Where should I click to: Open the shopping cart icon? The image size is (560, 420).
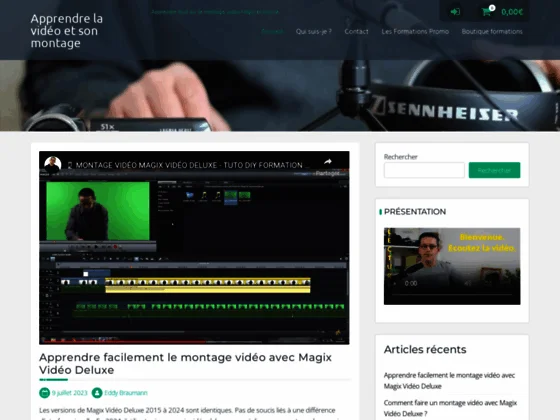point(486,12)
